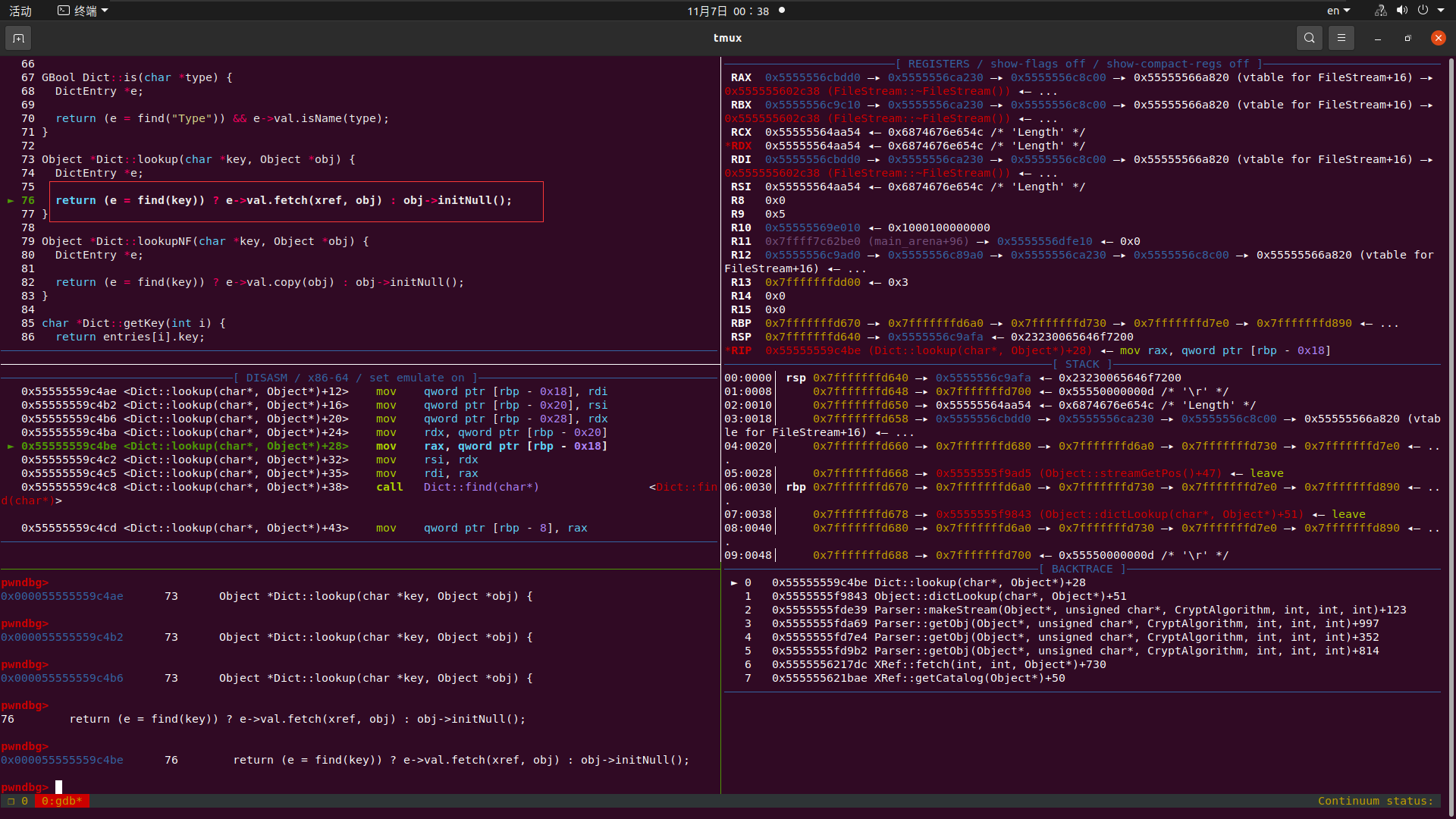Open the volume speaker icon in top bar
Viewport: 1456px width, 819px height.
(x=1401, y=11)
